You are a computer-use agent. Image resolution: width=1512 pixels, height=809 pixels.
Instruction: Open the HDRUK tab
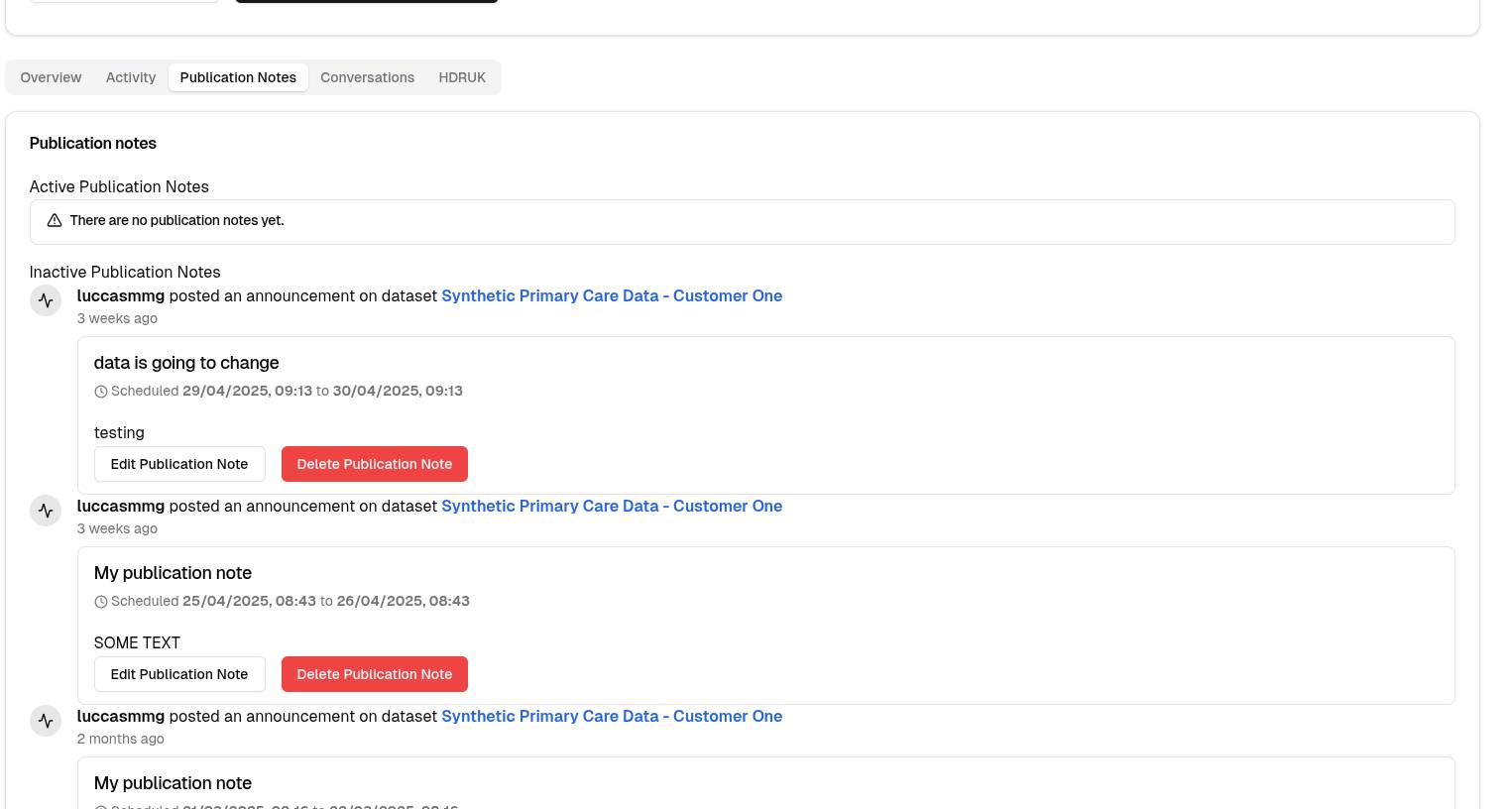point(462,77)
